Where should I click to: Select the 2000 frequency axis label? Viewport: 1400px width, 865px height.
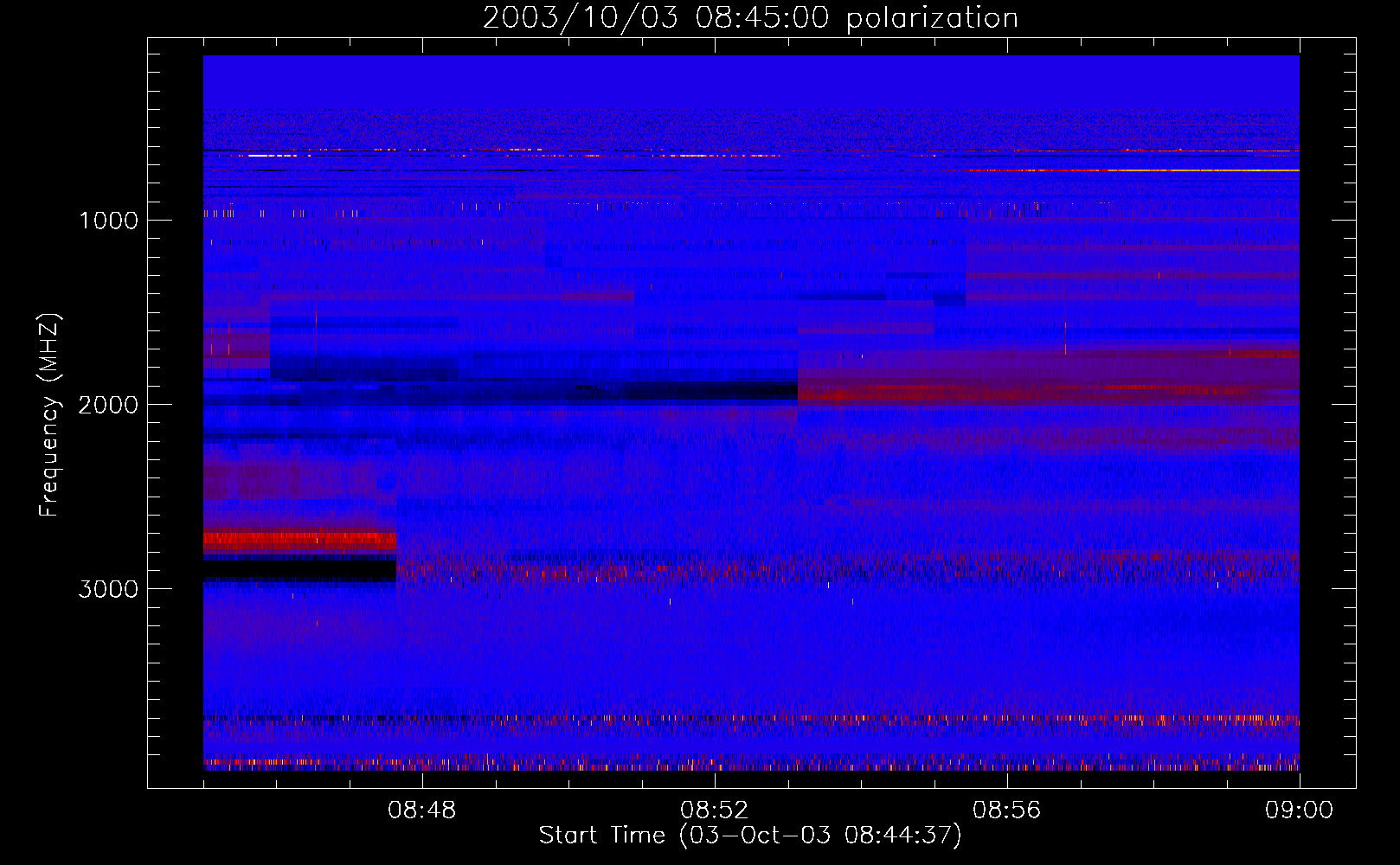[108, 405]
